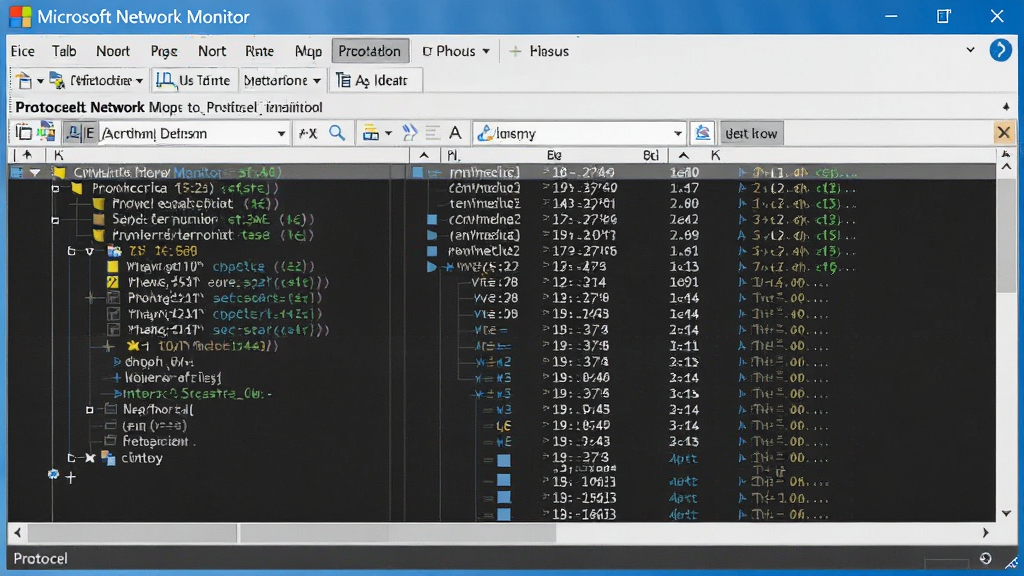1024x576 pixels.
Task: Expand the Sendt ter numlon node
Action: pos(56,220)
